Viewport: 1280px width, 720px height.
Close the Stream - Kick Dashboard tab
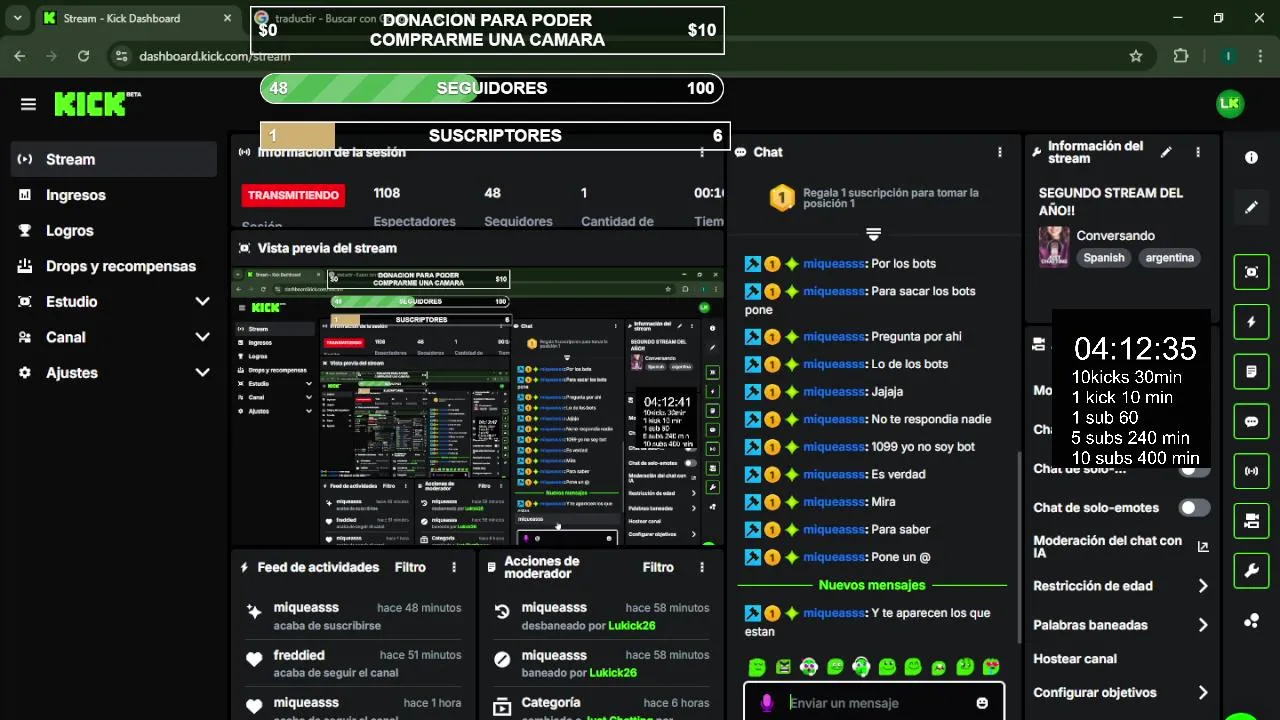[228, 18]
